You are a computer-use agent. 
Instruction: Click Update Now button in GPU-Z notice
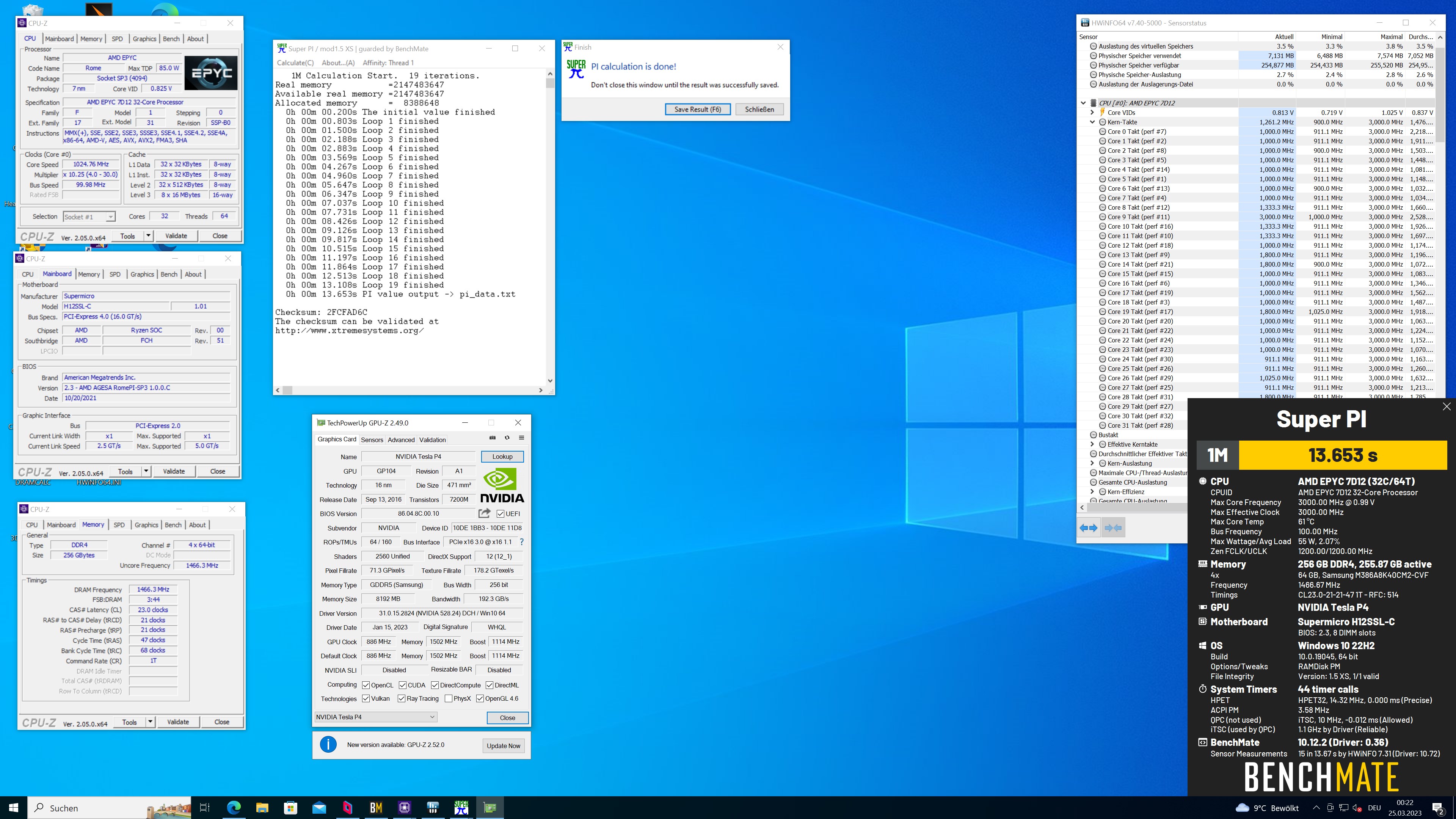[503, 745]
